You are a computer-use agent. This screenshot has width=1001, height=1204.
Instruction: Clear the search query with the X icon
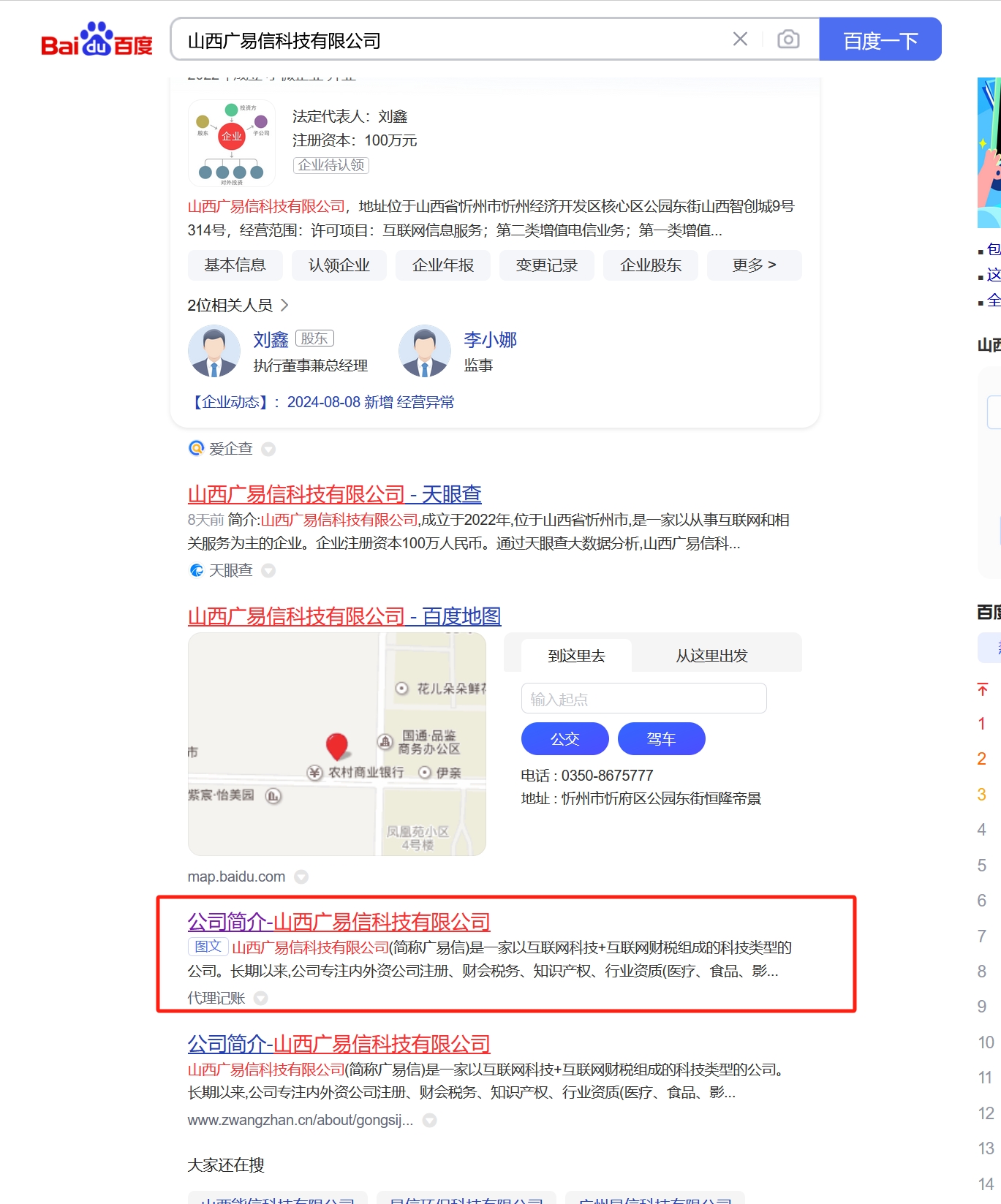pyautogui.click(x=740, y=39)
